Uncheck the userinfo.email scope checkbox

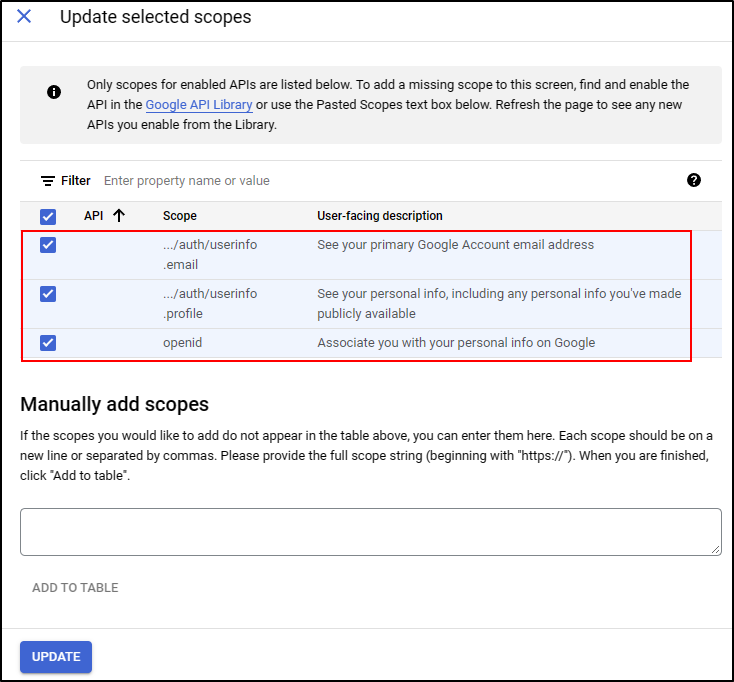pos(48,245)
